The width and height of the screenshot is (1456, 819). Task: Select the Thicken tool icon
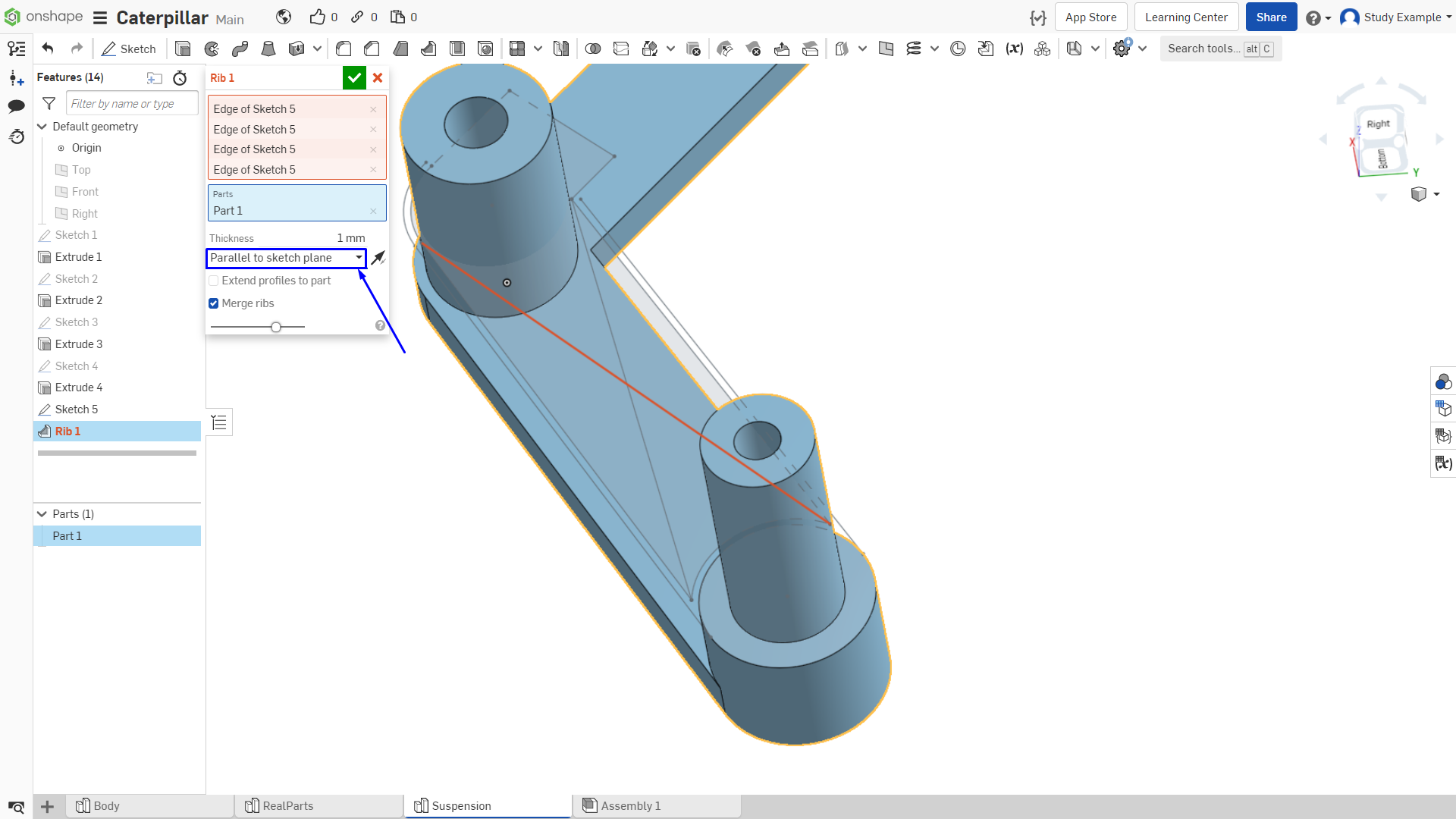pos(297,49)
